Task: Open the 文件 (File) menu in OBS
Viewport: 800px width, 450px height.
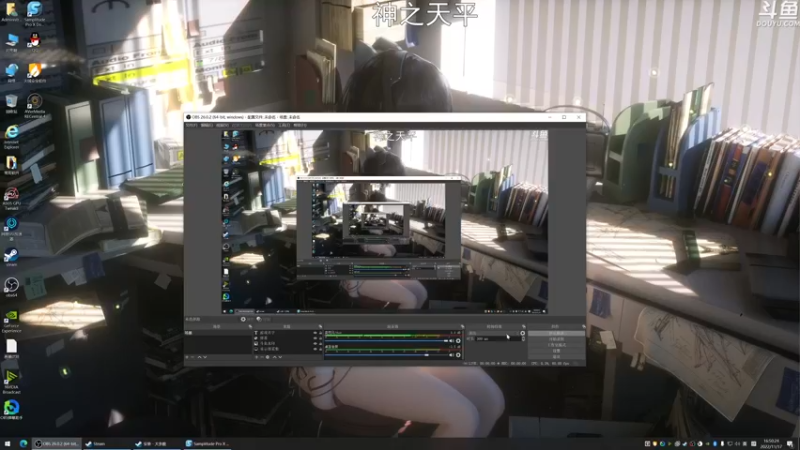Action: click(x=191, y=125)
